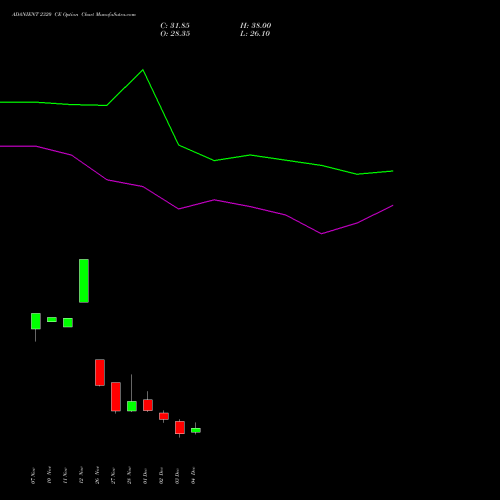Click the 27 Nov date label
This screenshot has width=500, height=500.
[113, 476]
